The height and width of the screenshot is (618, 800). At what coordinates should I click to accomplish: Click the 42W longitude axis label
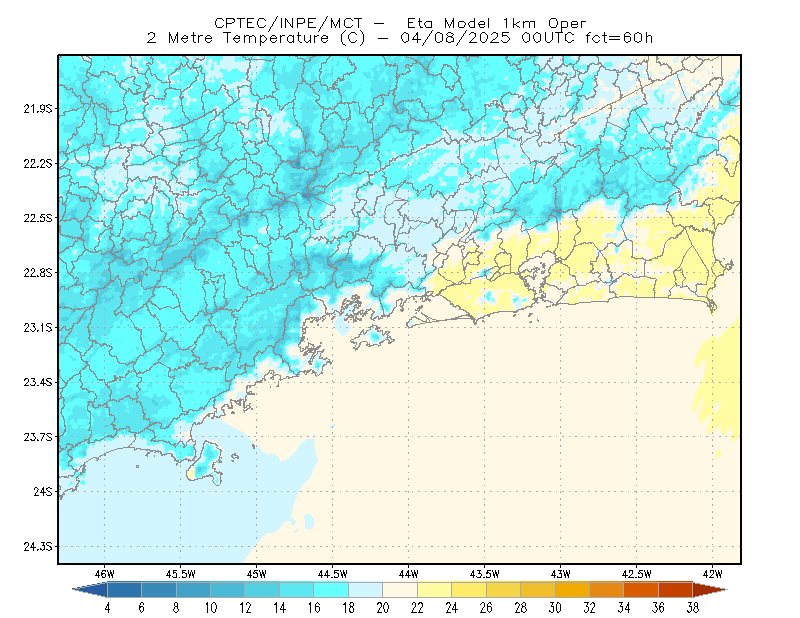click(712, 574)
